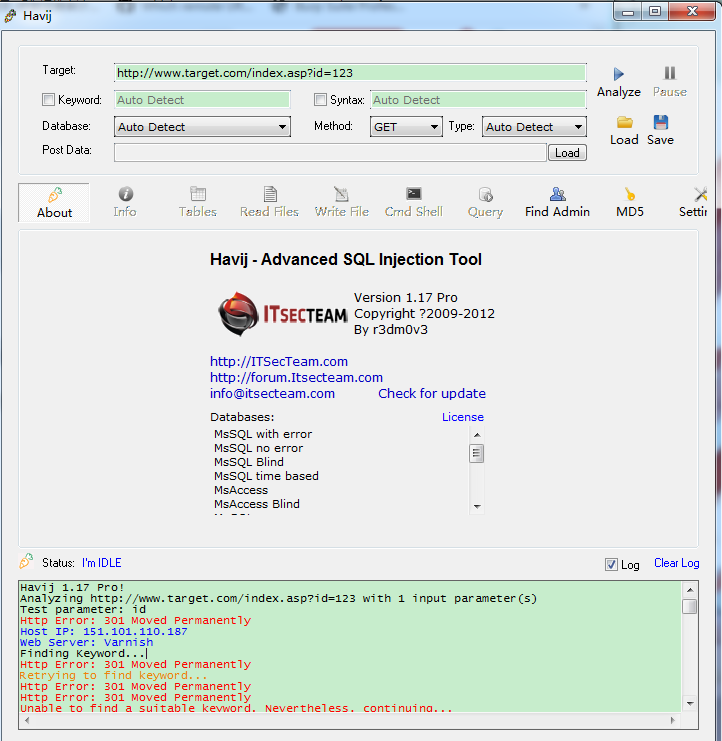The height and width of the screenshot is (741, 722).
Task: Open the forum.Itsecteam.com link
Action: click(x=296, y=378)
